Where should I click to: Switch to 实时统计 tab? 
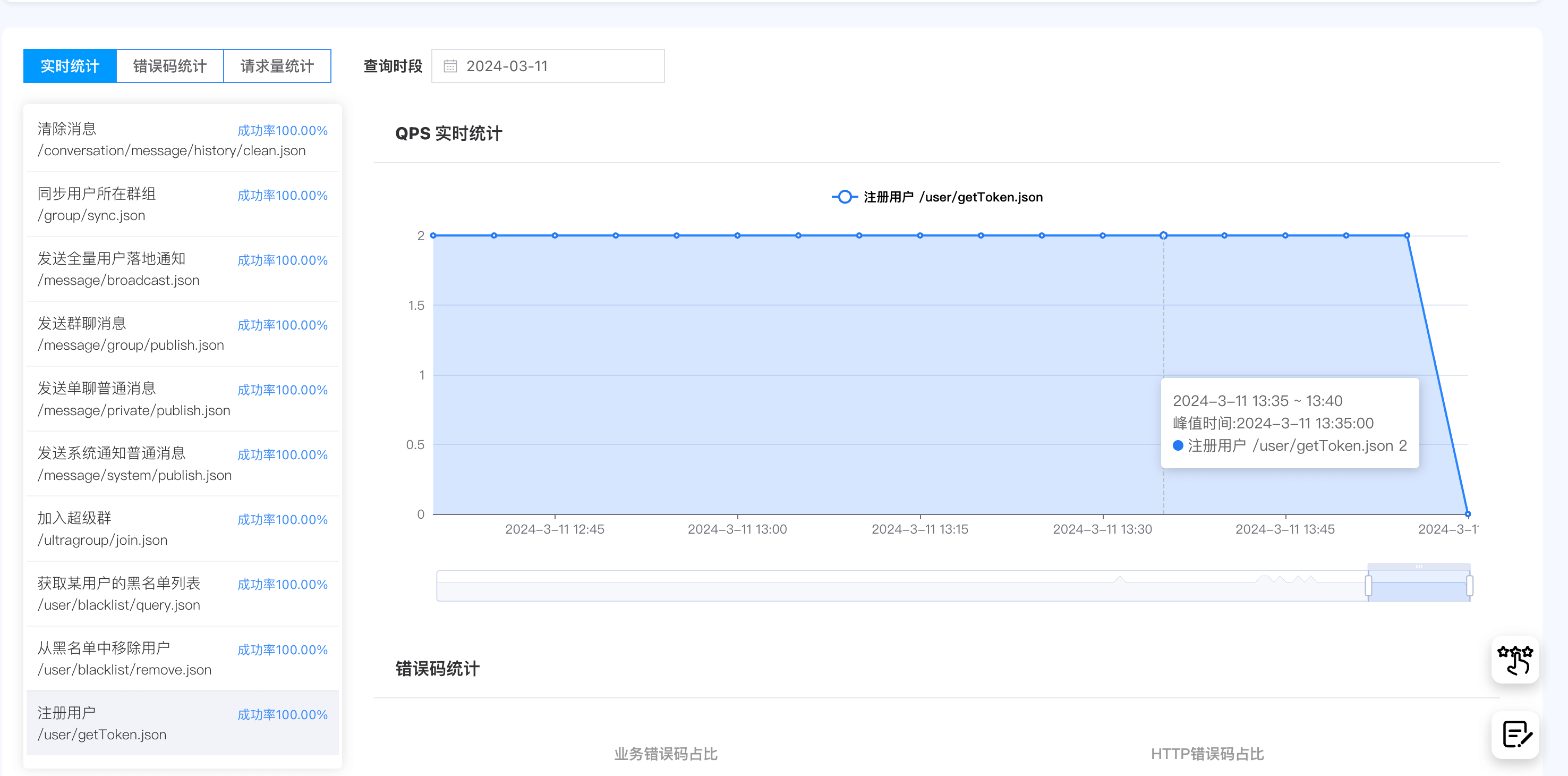(70, 66)
